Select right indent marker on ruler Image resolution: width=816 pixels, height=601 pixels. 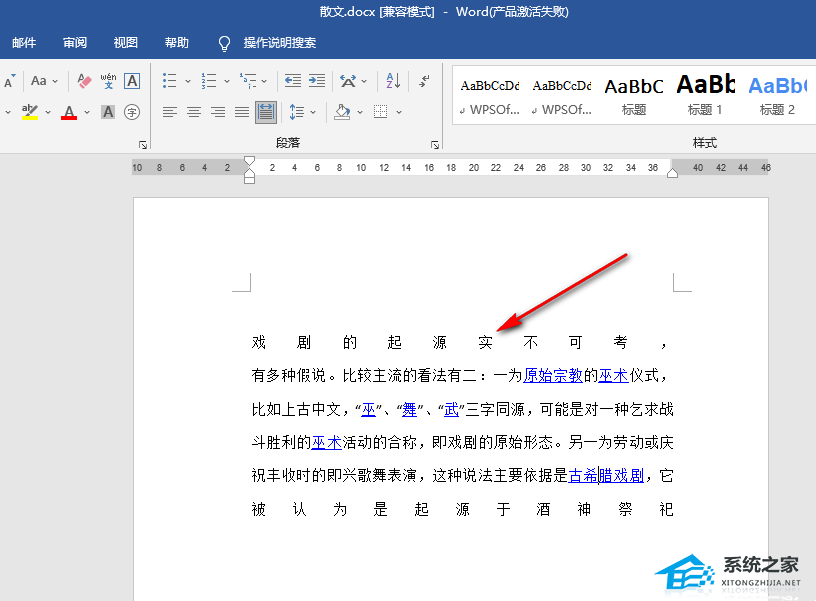[672, 173]
